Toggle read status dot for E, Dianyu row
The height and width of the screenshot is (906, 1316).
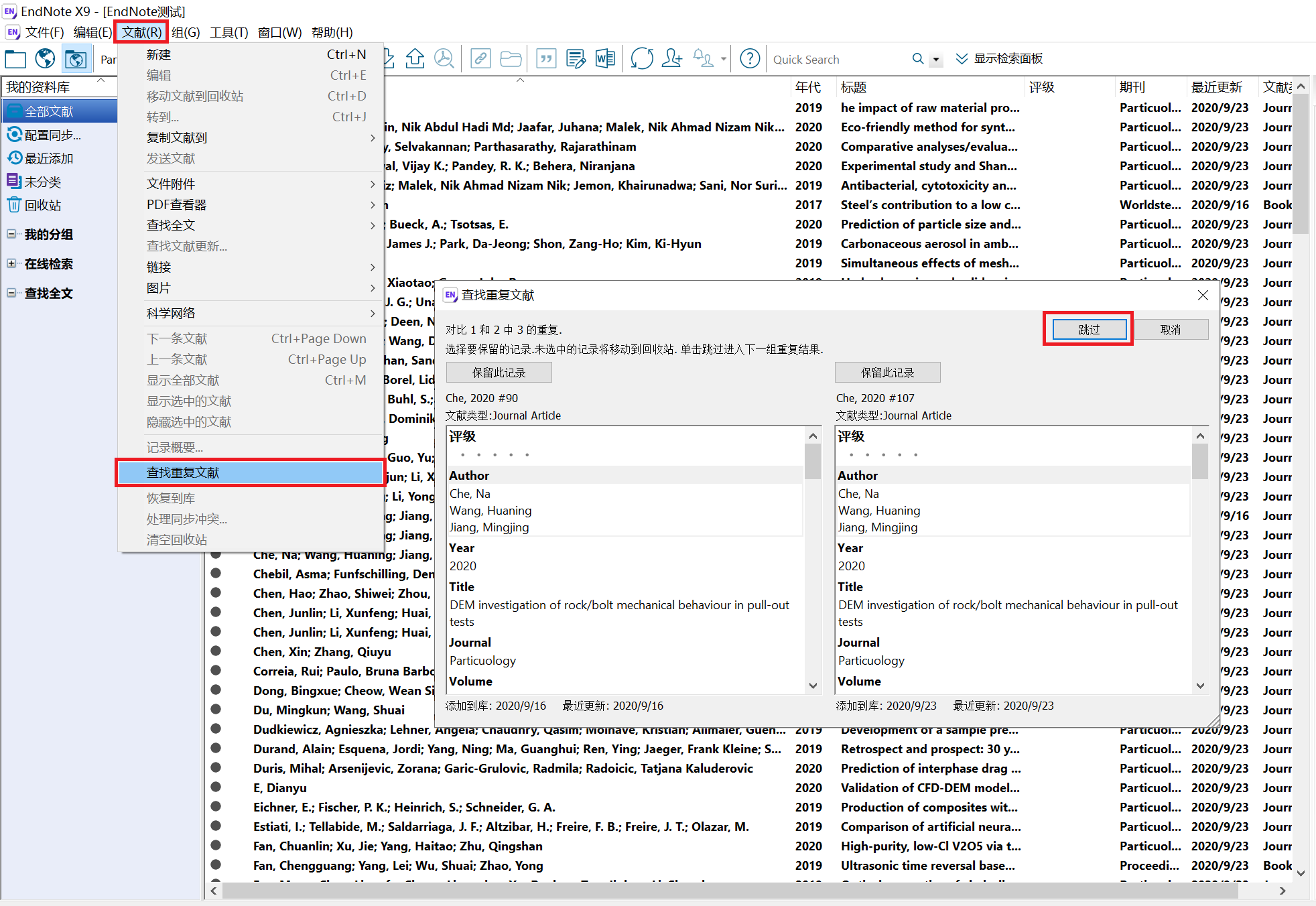tap(216, 787)
